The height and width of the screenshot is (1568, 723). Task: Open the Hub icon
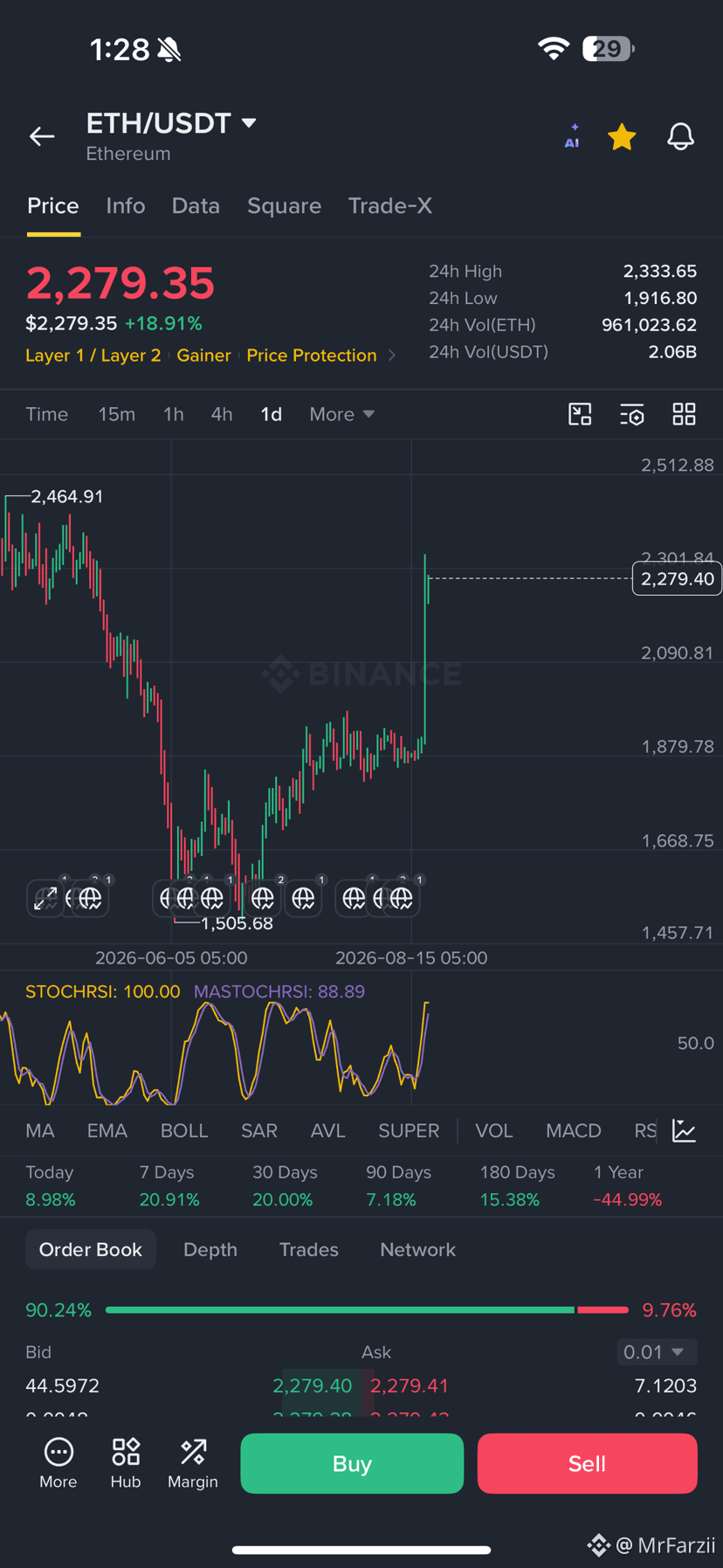point(126,1463)
